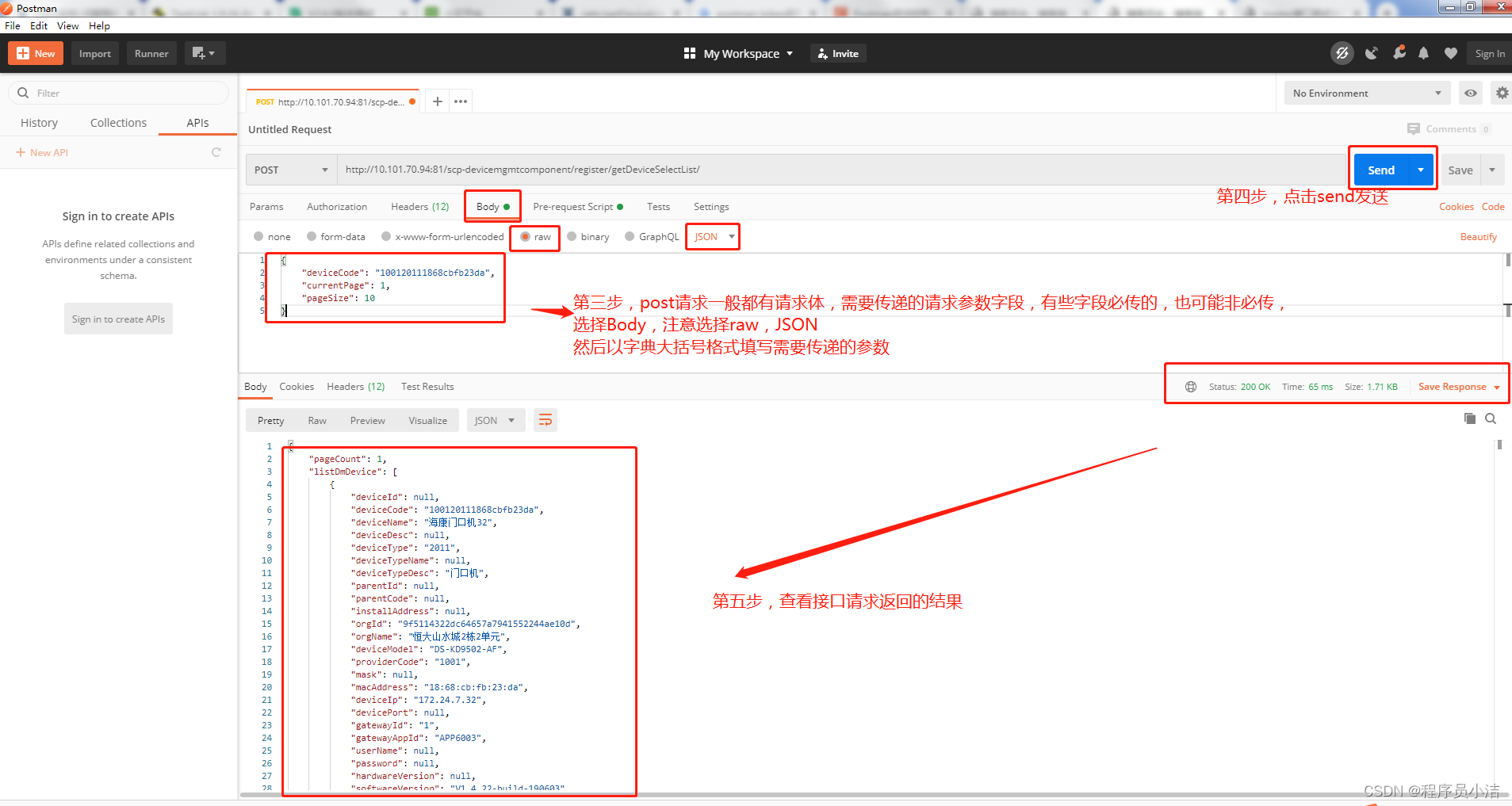Switch response view to Preview
This screenshot has width=1512, height=806.
[x=368, y=420]
